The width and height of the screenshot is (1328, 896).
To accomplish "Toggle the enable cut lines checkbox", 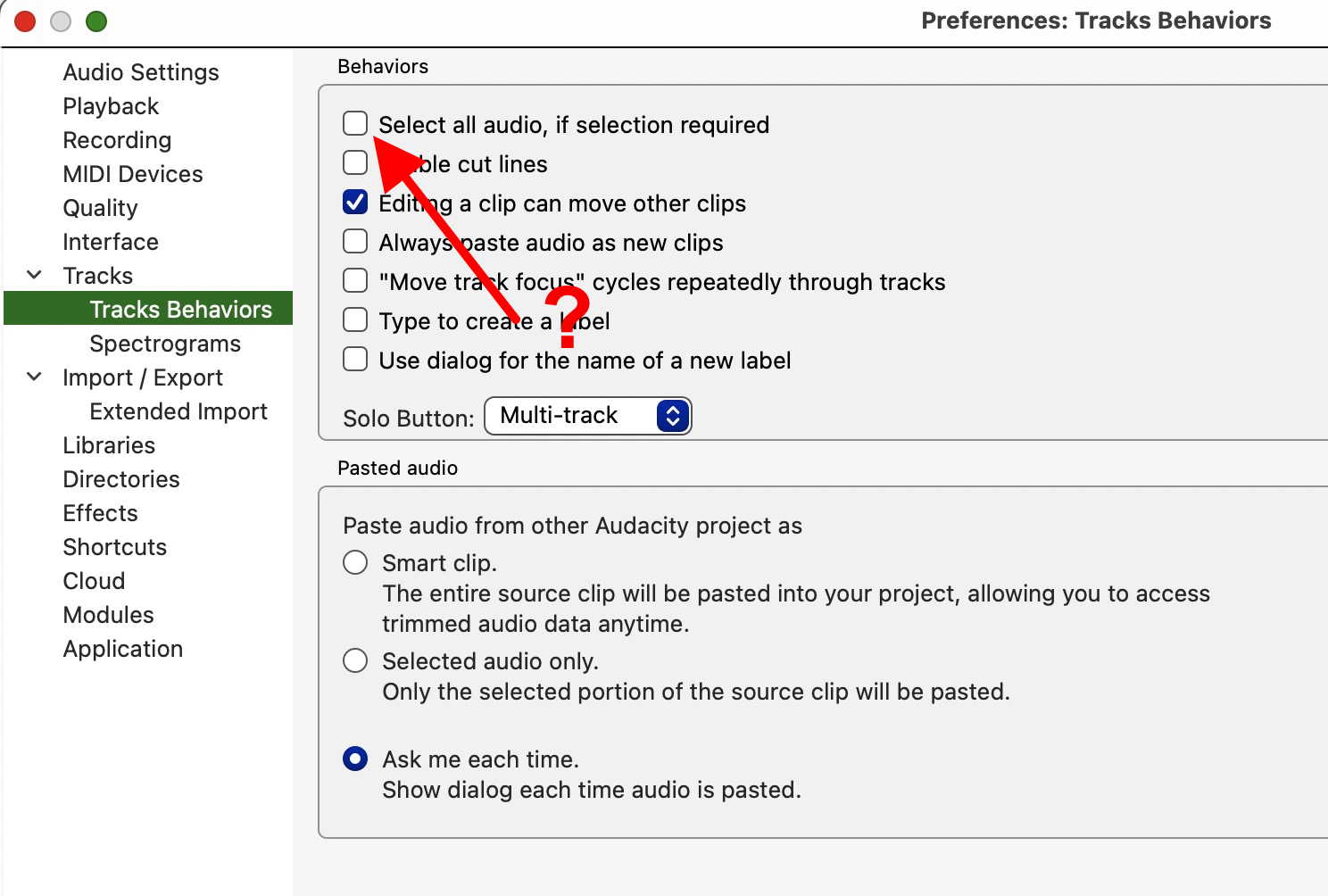I will (x=355, y=162).
